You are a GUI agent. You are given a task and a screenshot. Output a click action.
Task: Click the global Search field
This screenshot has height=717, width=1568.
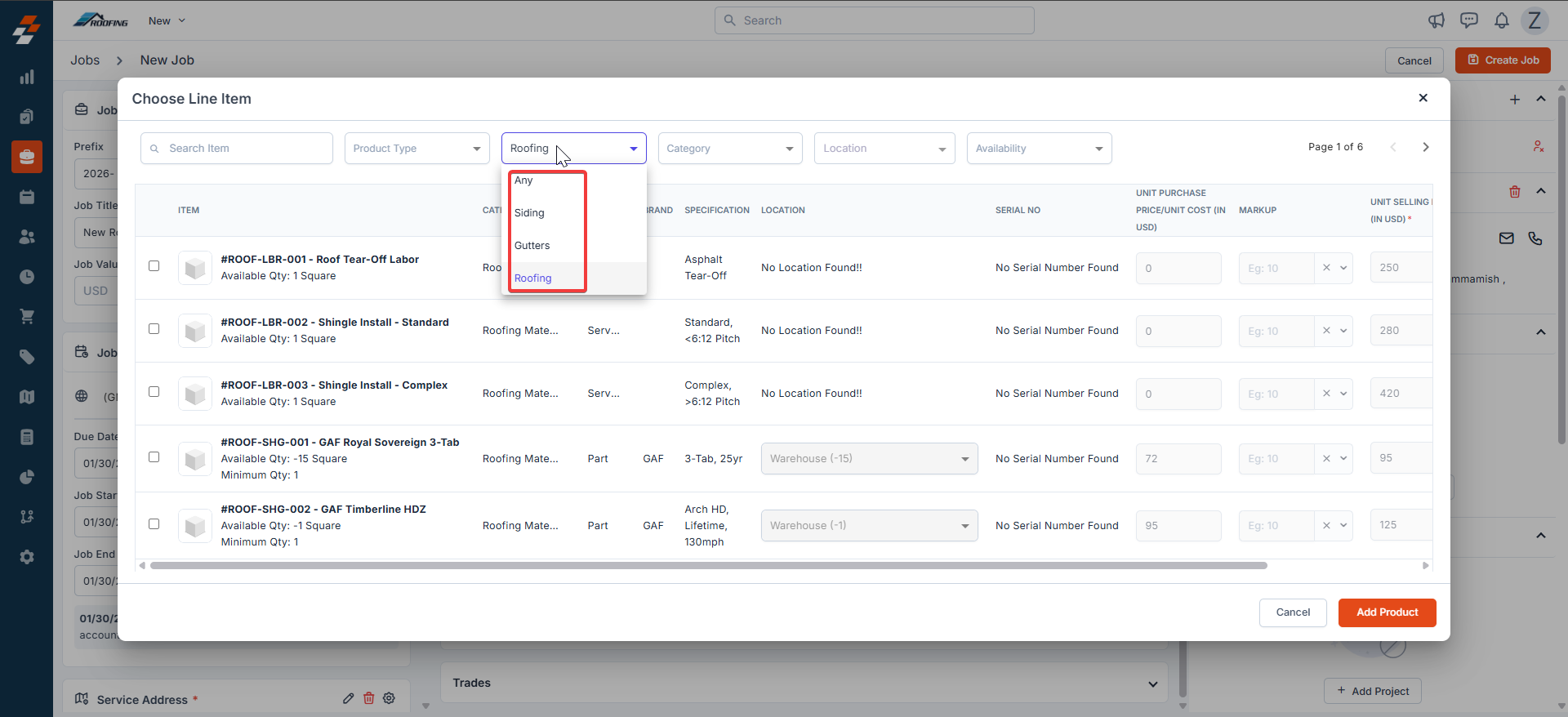(x=874, y=20)
